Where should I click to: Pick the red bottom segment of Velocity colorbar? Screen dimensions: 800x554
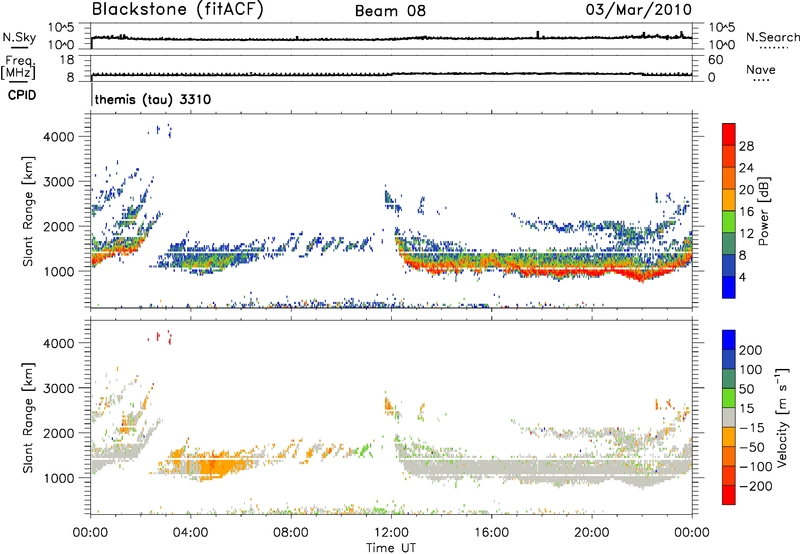click(729, 495)
